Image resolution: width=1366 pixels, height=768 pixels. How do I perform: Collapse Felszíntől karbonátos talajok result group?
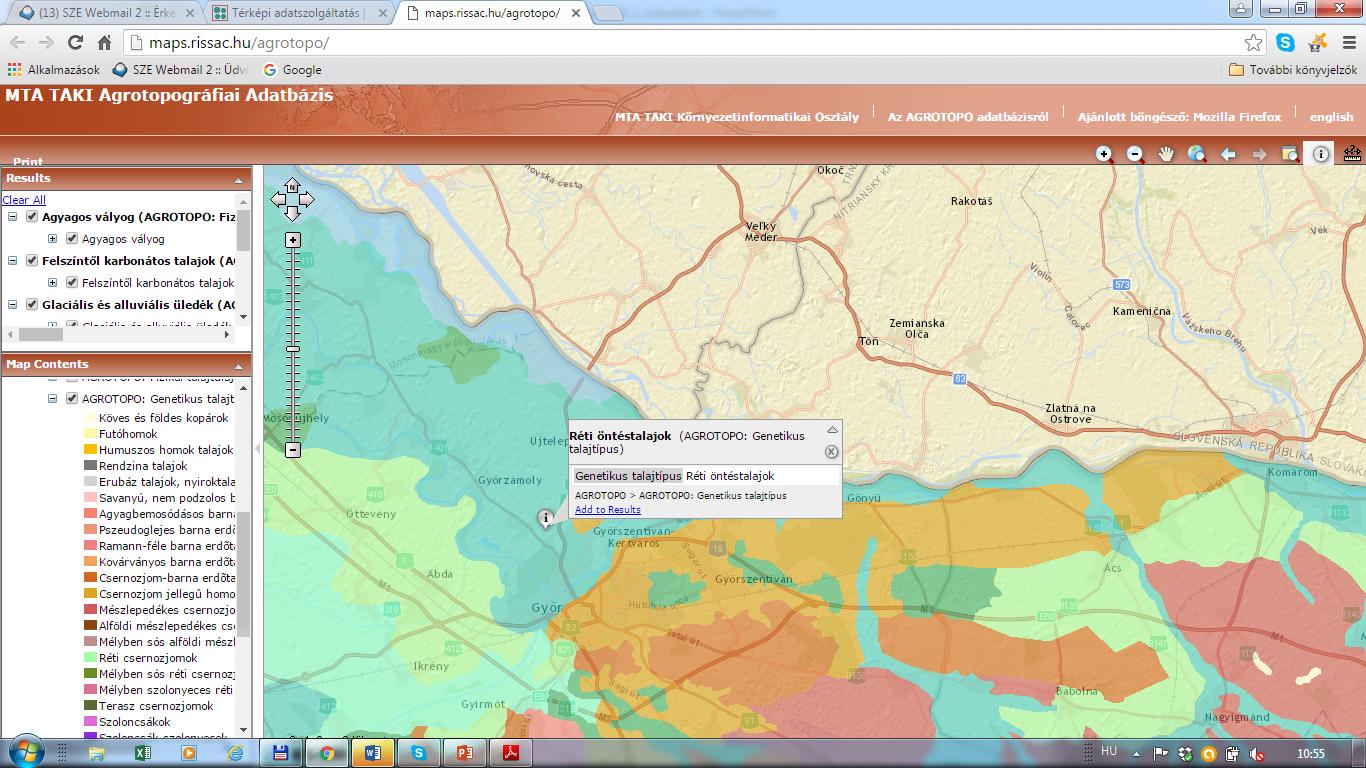point(13,260)
